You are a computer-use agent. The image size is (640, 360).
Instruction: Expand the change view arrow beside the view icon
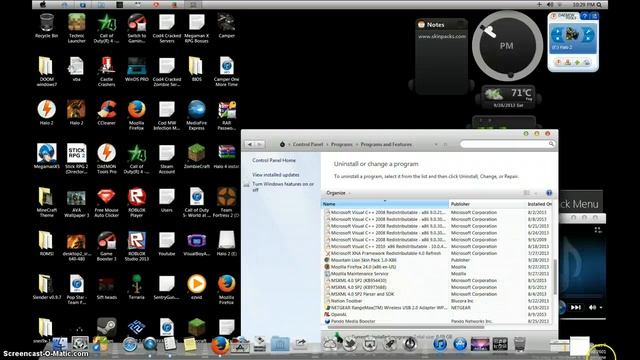pyautogui.click(x=536, y=193)
